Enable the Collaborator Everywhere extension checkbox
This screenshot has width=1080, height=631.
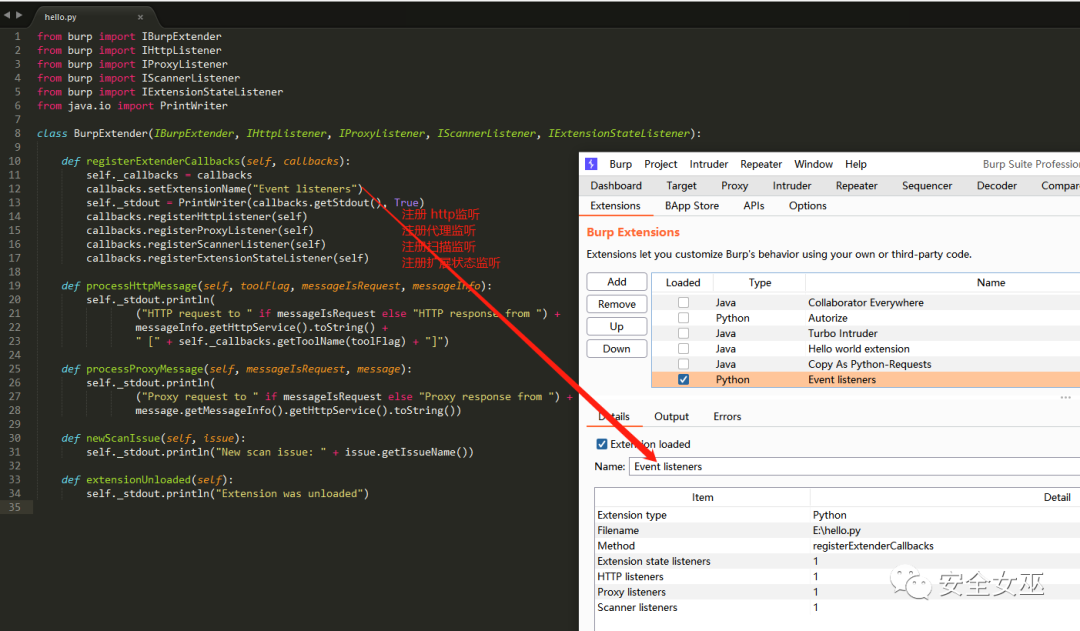point(683,302)
